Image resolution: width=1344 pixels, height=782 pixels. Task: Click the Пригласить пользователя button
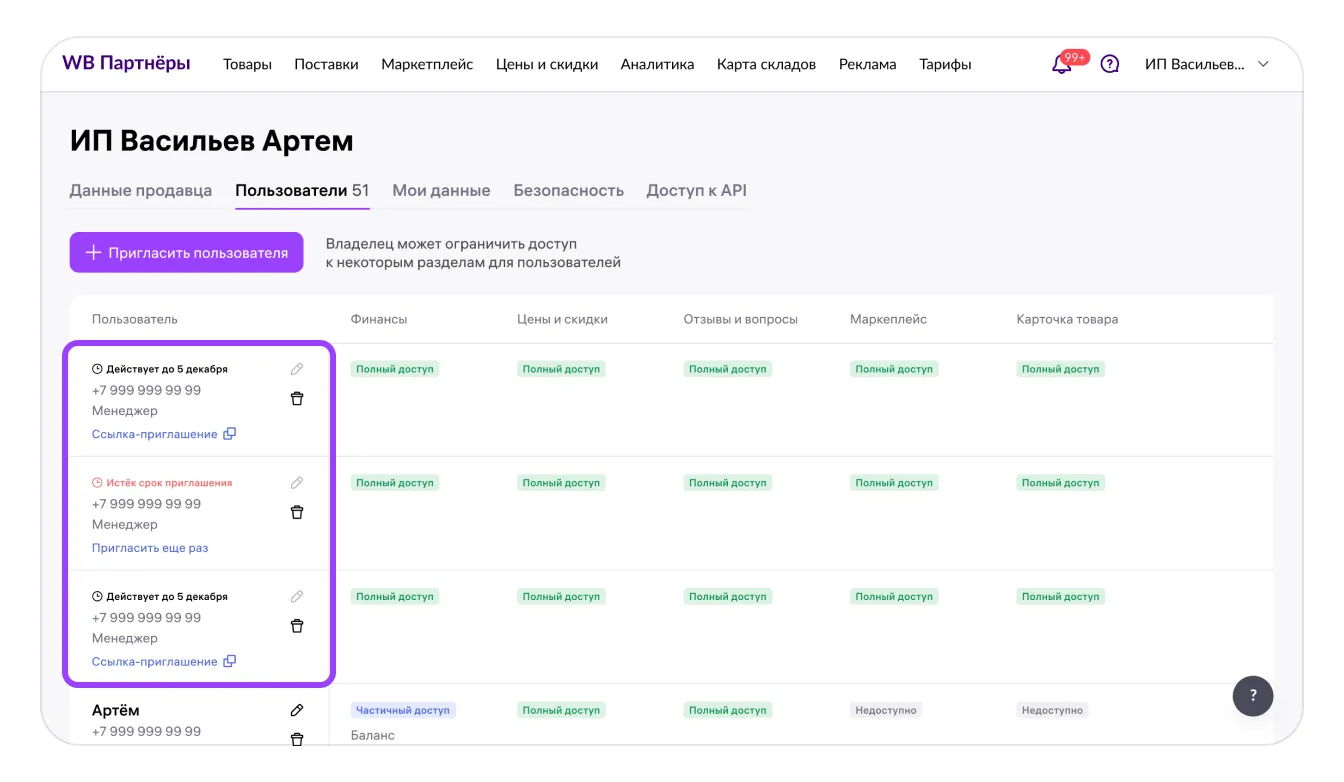pos(186,253)
